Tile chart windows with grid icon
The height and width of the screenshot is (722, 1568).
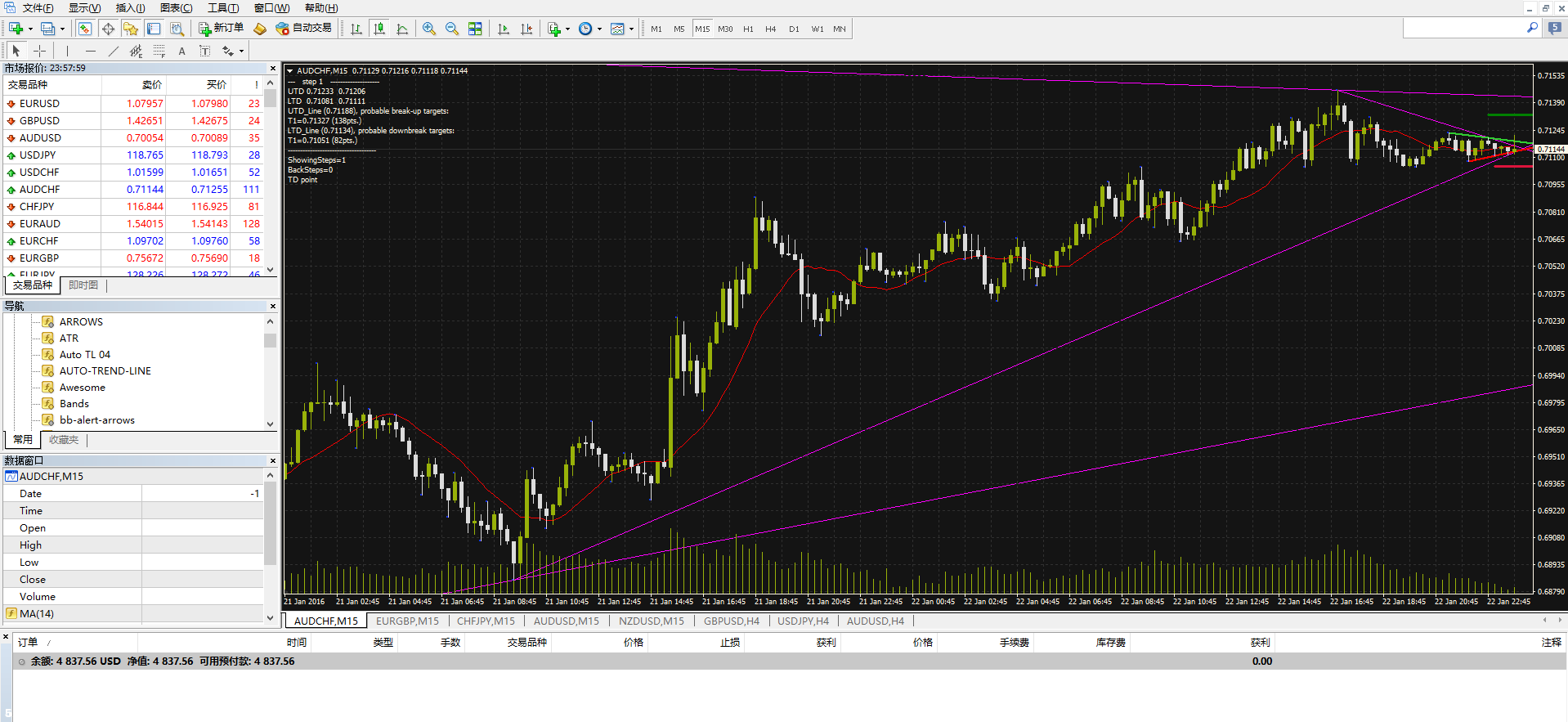pos(475,29)
